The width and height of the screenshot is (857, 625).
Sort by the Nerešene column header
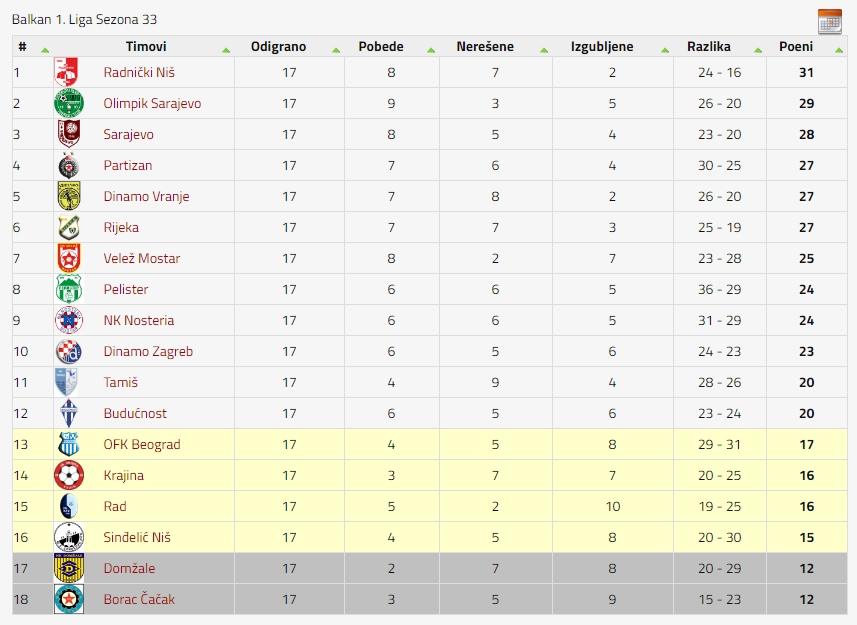click(485, 46)
